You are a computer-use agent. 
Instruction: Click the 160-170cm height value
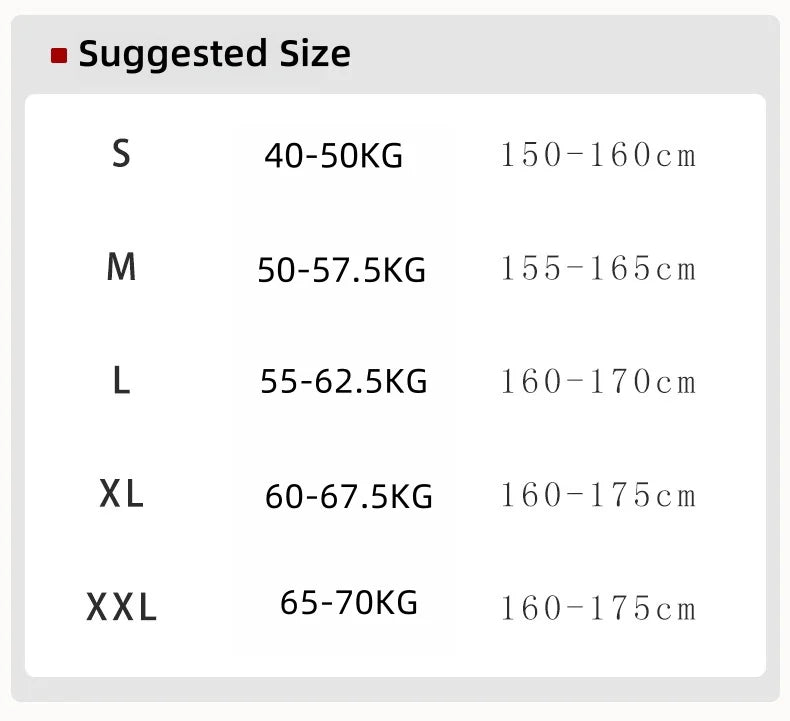[x=598, y=381]
